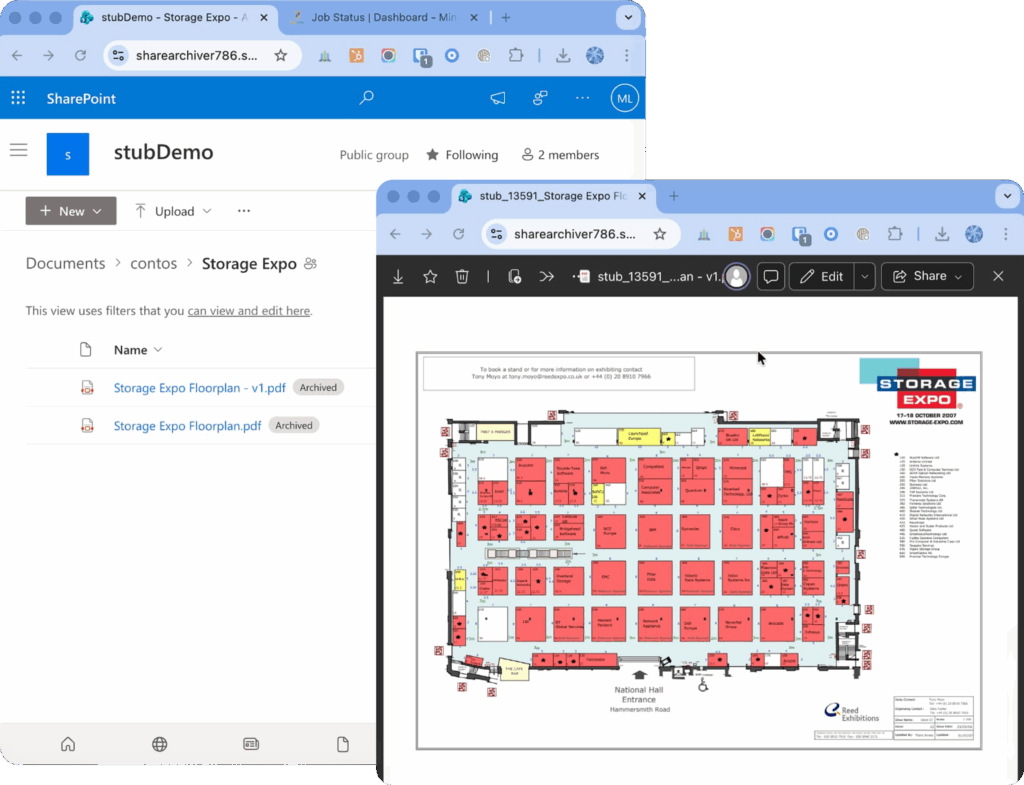Click the star favorite icon in PDF viewer
Image resolution: width=1024 pixels, height=785 pixels.
tap(430, 277)
